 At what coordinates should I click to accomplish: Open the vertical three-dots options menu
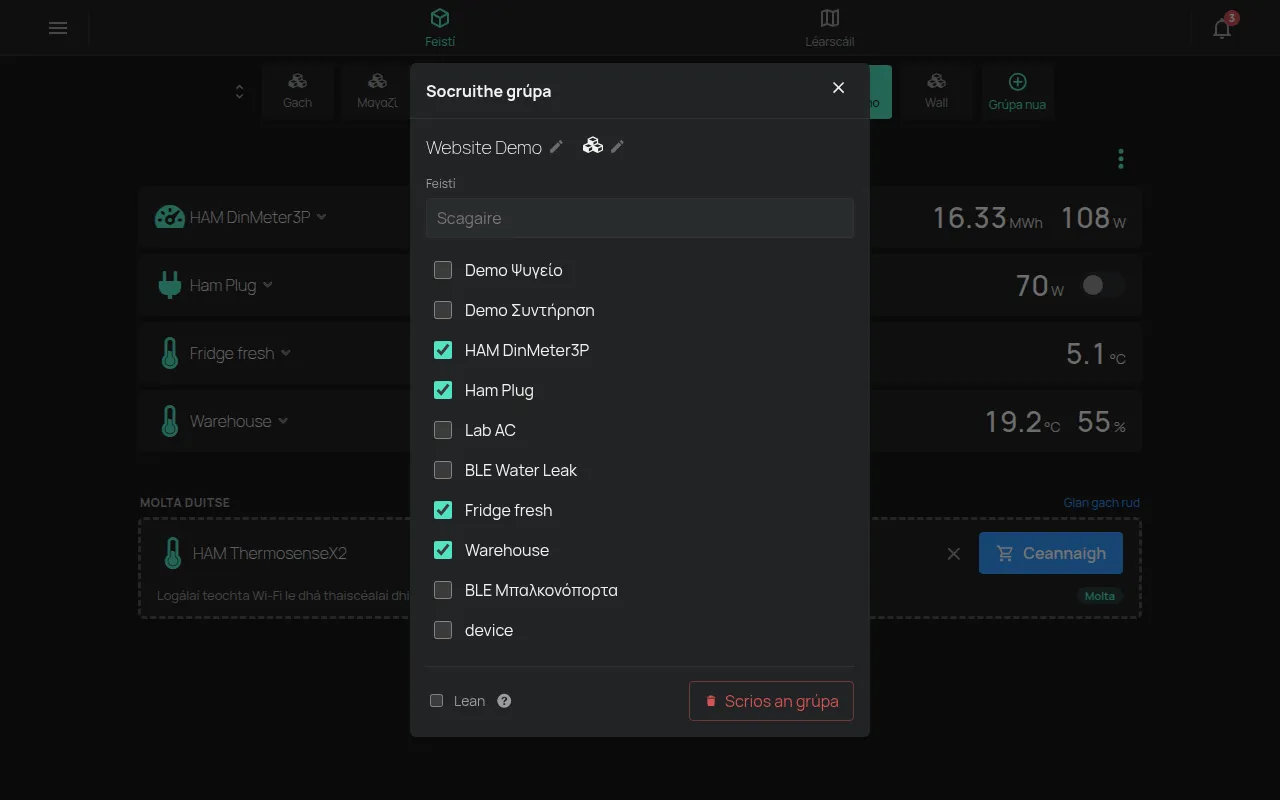[x=1121, y=159]
